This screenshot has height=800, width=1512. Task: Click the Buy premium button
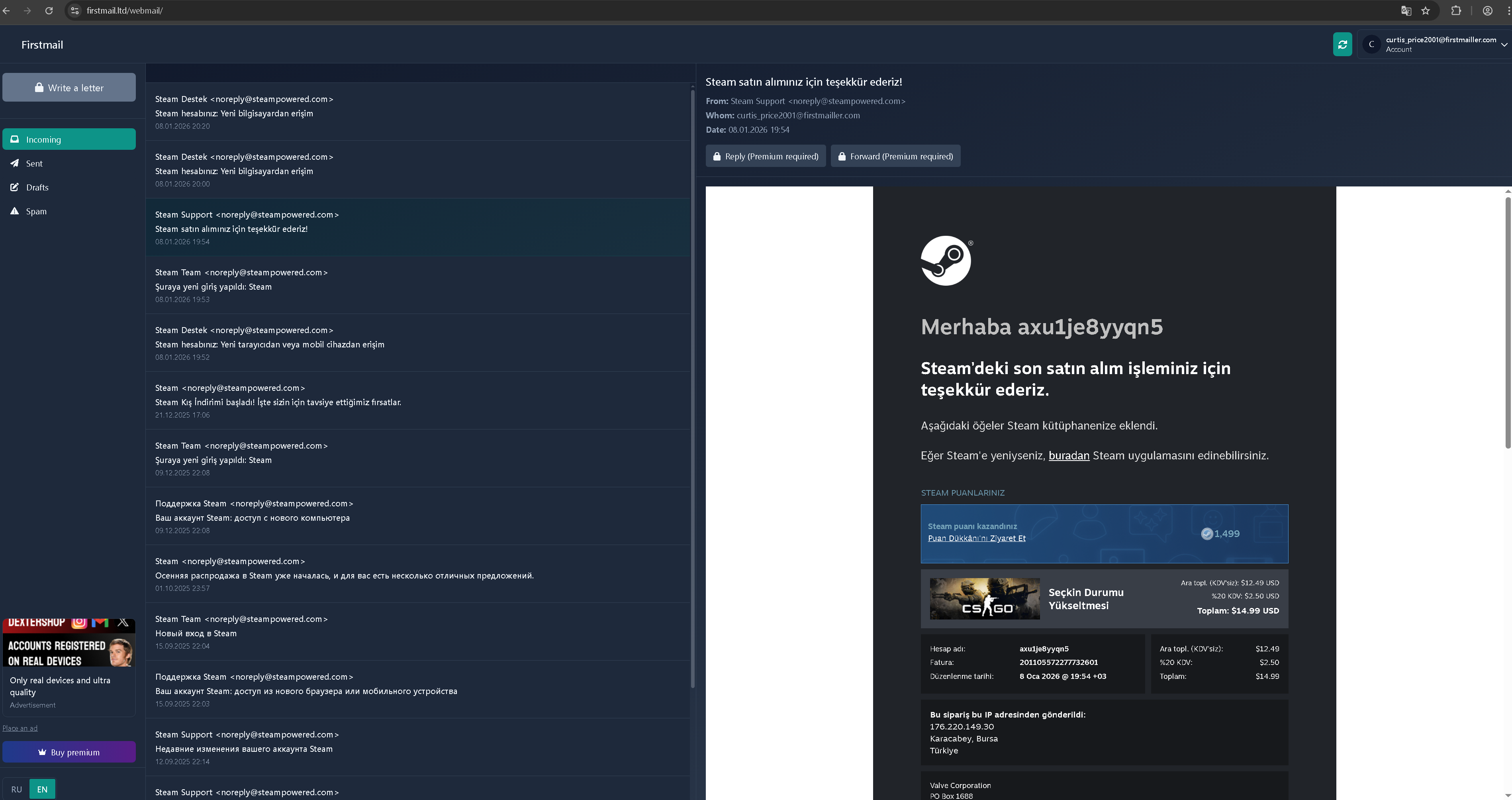(x=69, y=752)
